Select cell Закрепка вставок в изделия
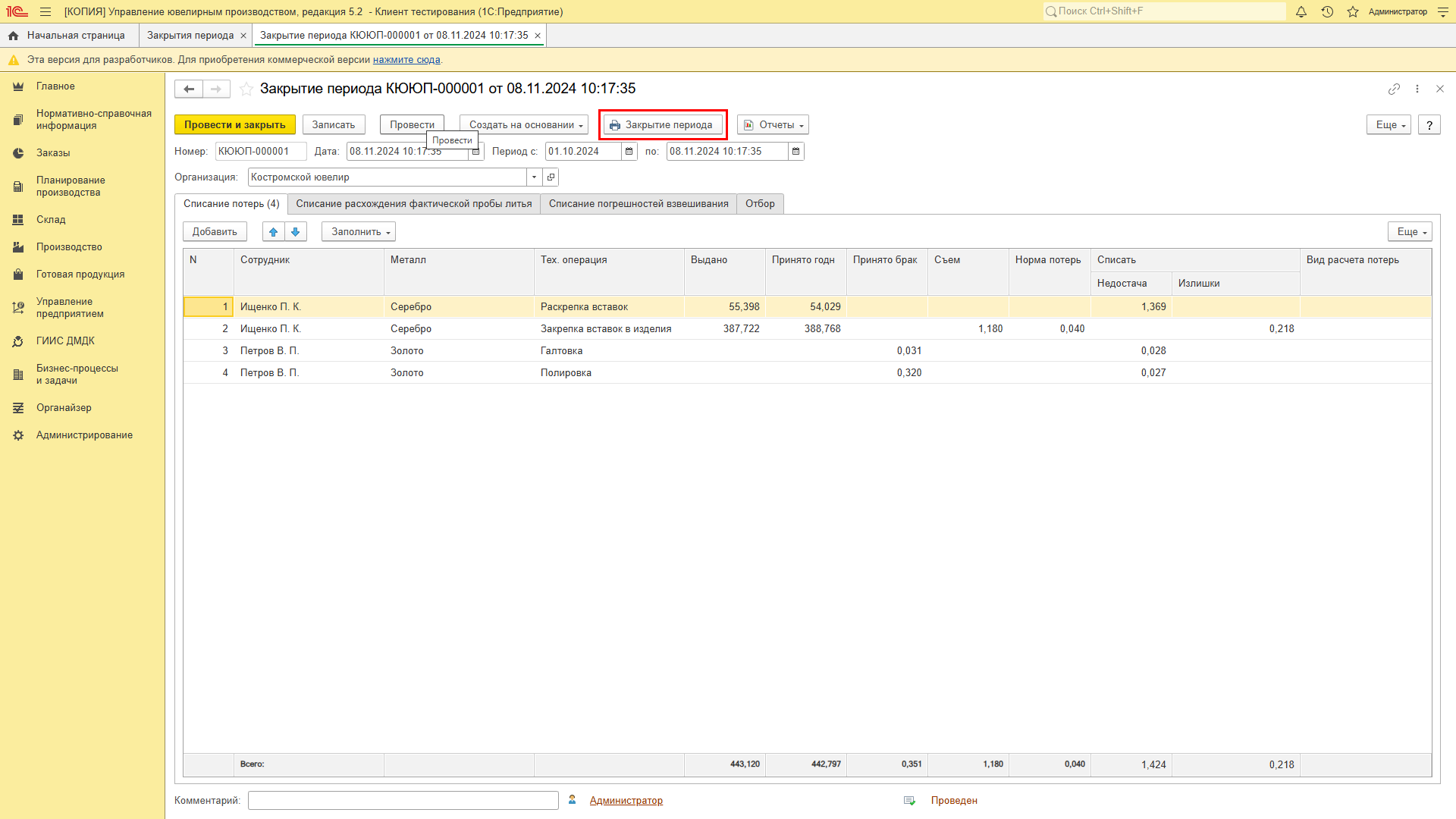This screenshot has height=819, width=1456. 610,329
